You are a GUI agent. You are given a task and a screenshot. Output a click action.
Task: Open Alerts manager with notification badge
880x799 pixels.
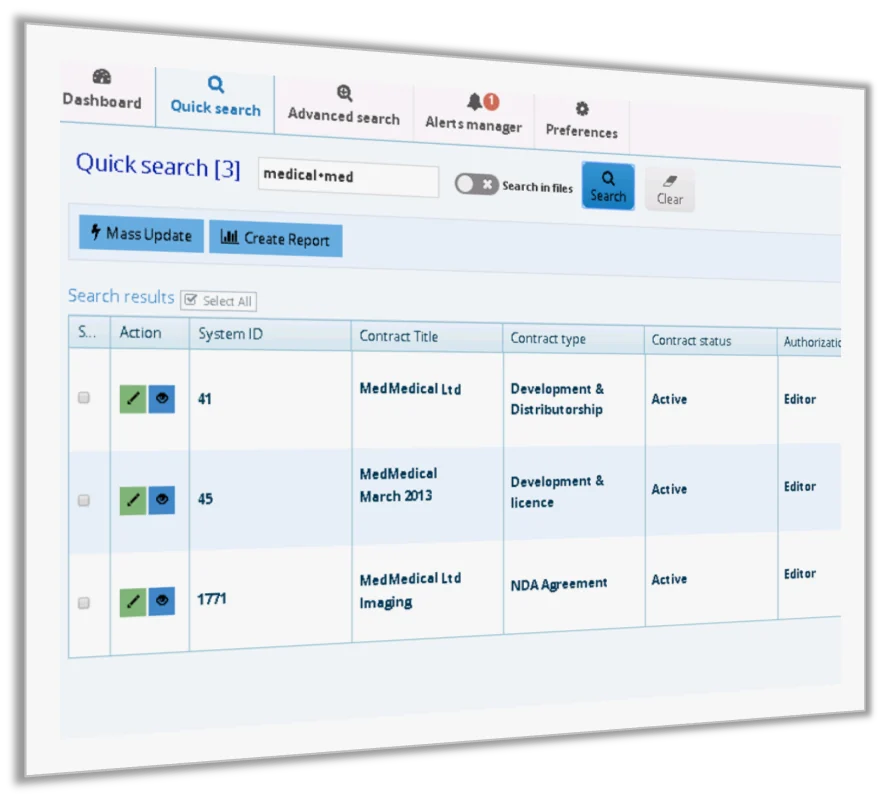pyautogui.click(x=474, y=114)
